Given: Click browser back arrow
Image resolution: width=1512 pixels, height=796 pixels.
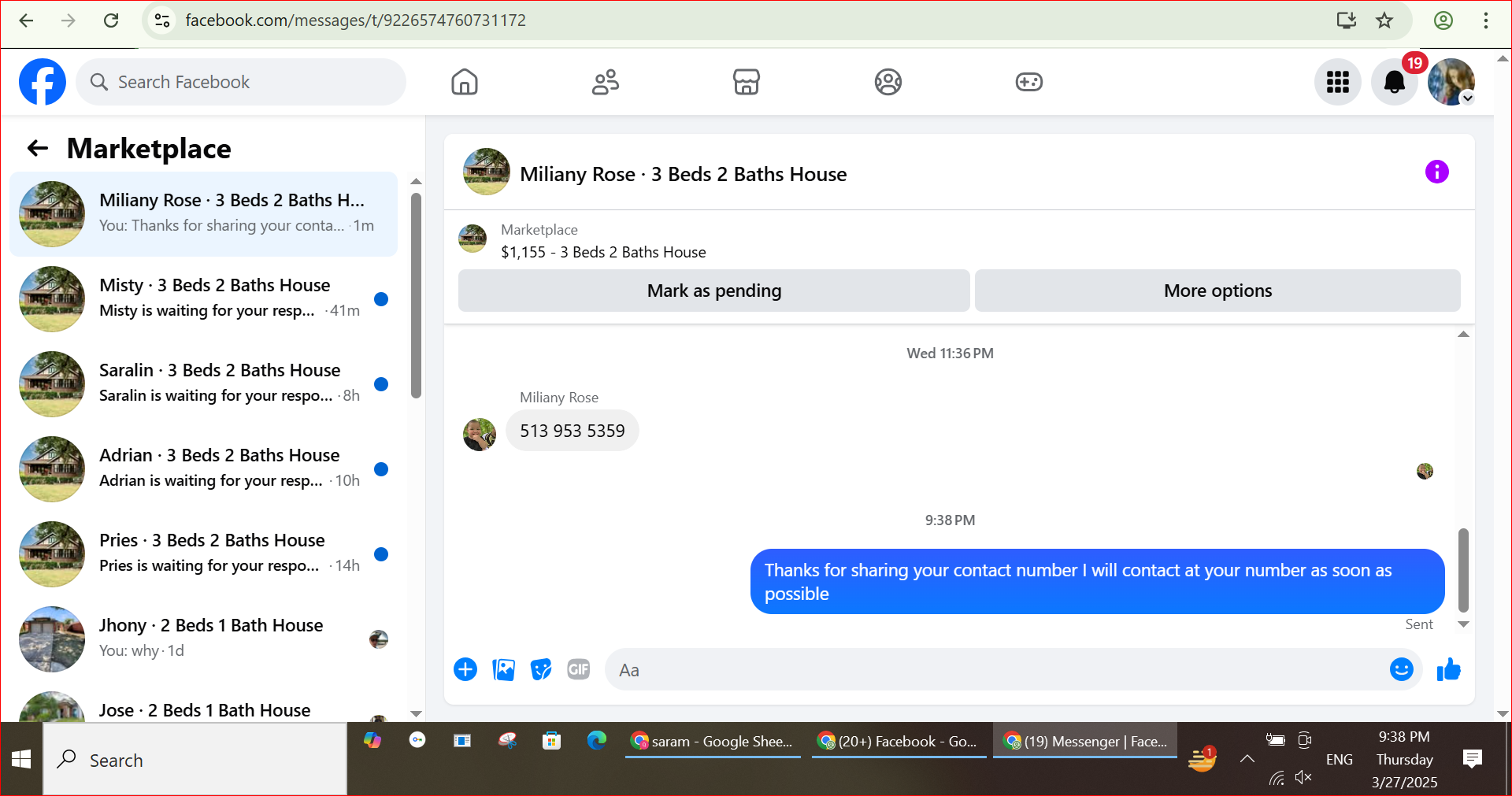Looking at the screenshot, I should 26,20.
